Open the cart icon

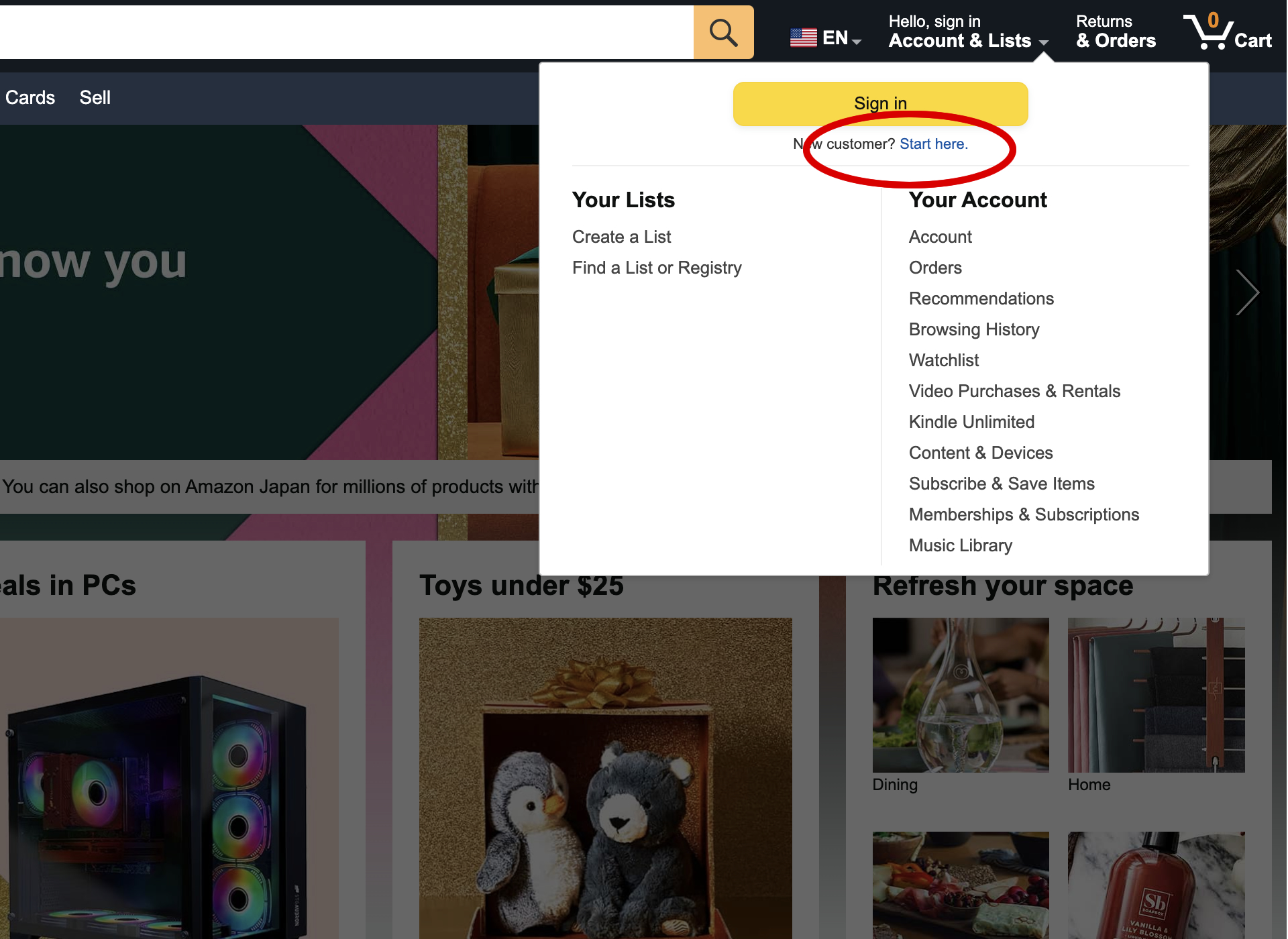click(x=1228, y=32)
